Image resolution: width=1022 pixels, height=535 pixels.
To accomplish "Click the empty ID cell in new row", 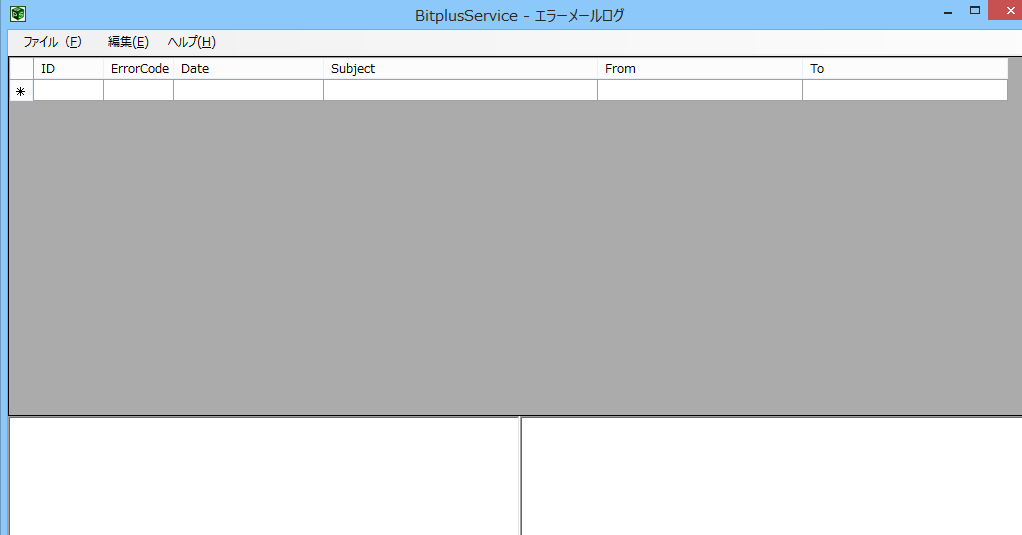I will [68, 91].
